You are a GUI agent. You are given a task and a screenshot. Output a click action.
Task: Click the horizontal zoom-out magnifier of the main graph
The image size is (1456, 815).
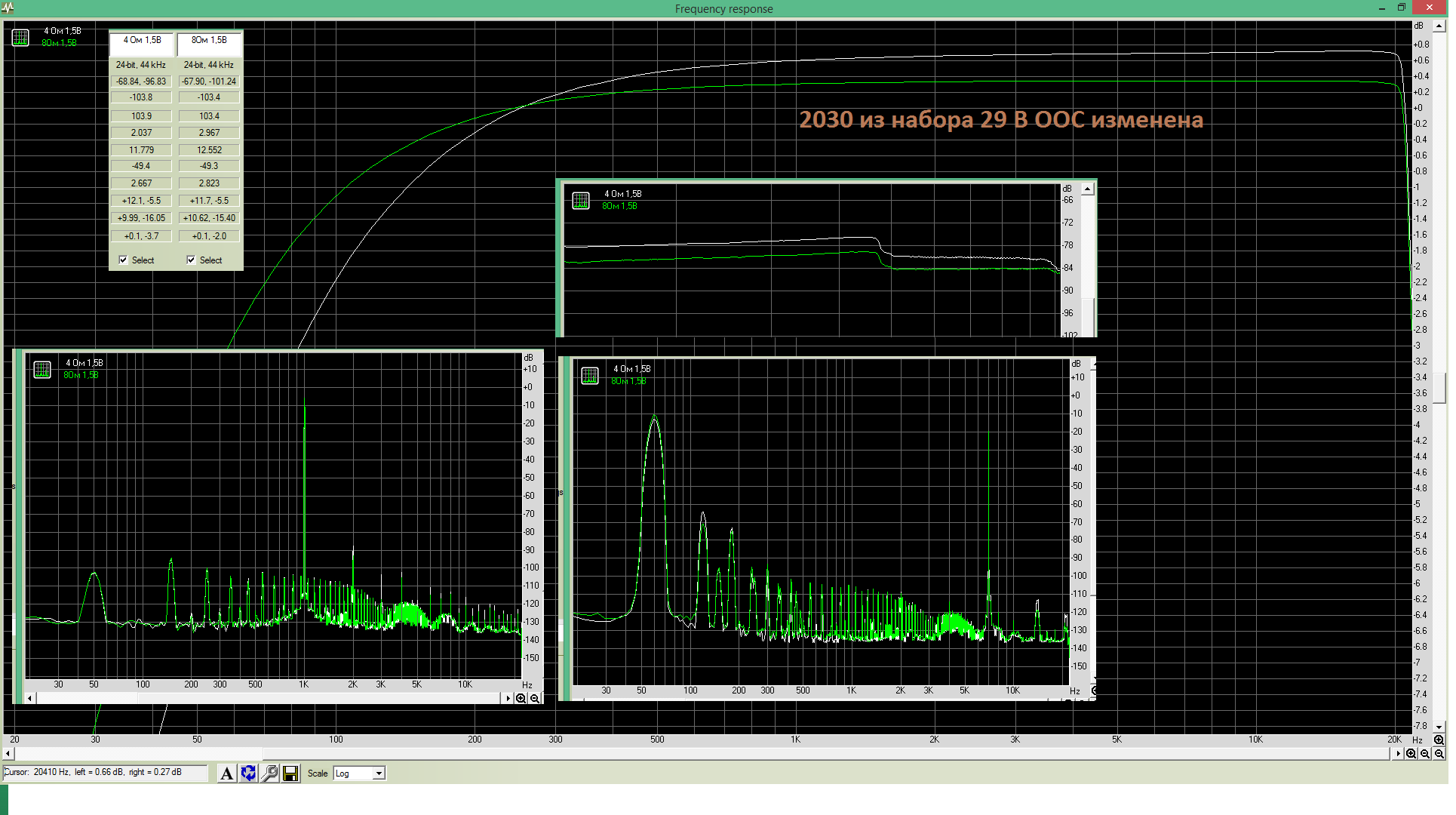1425,754
